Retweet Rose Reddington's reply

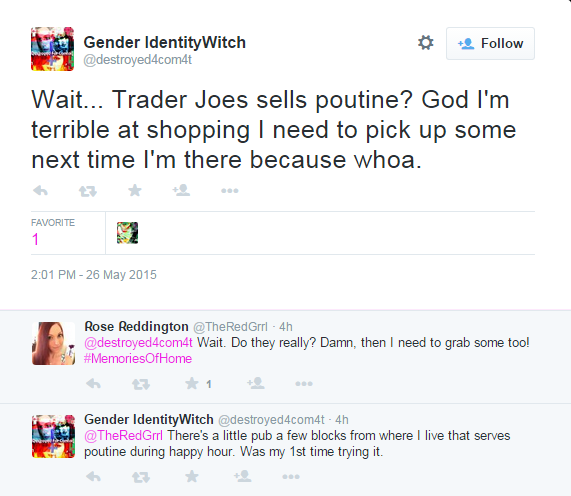pyautogui.click(x=141, y=384)
